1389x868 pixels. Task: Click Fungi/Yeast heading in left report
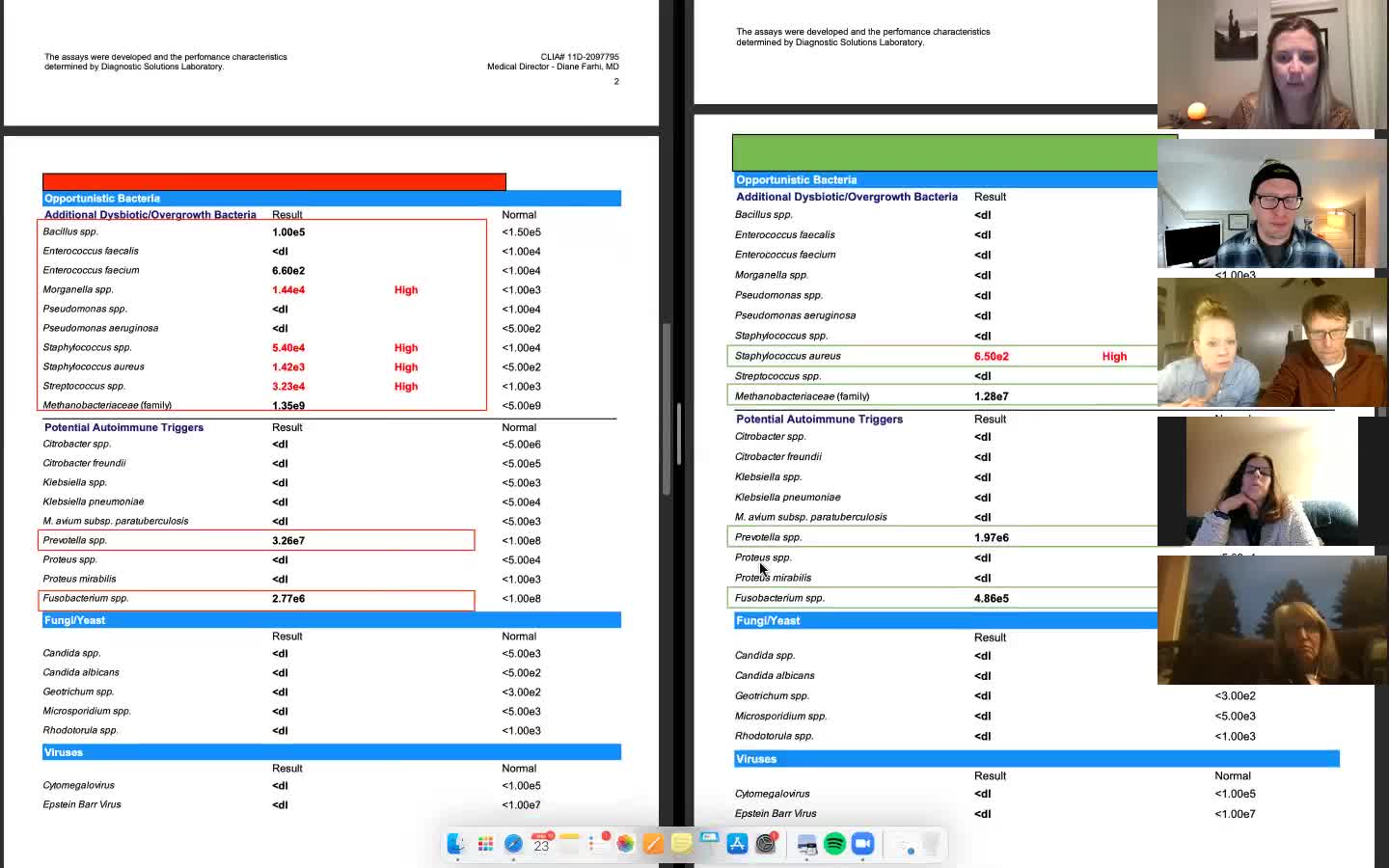tap(74, 620)
